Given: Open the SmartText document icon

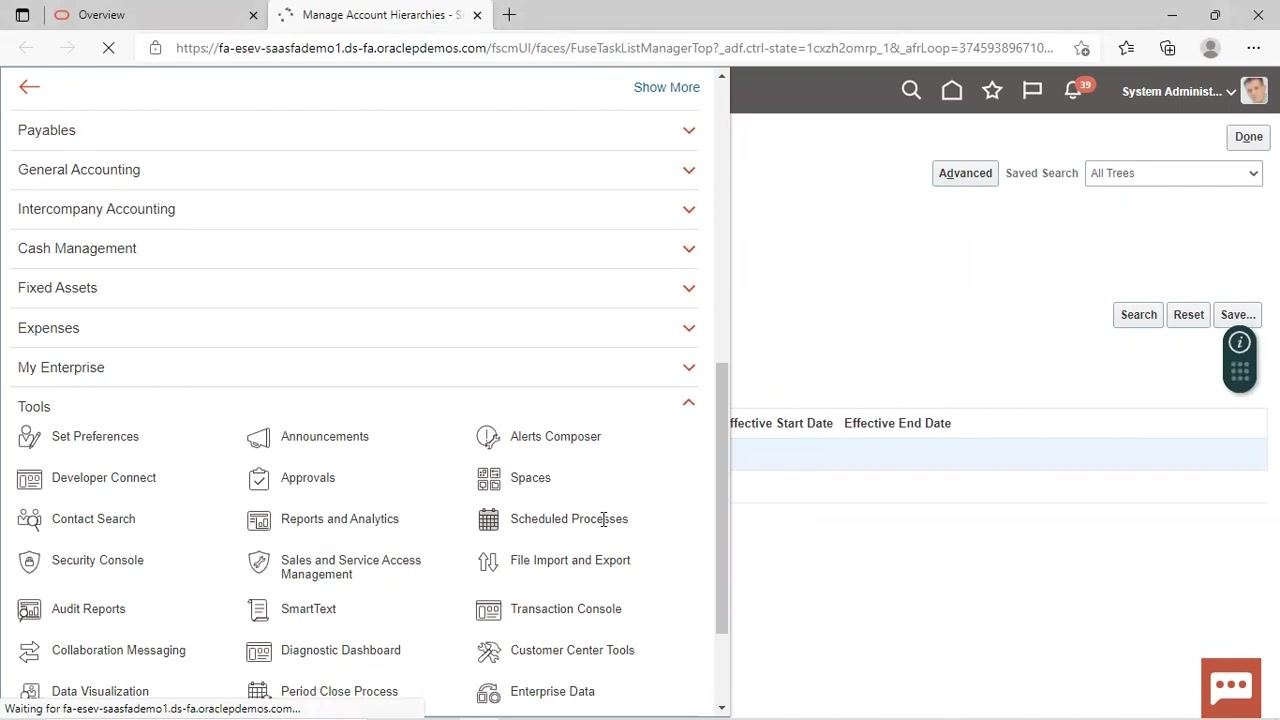Looking at the screenshot, I should 259,609.
